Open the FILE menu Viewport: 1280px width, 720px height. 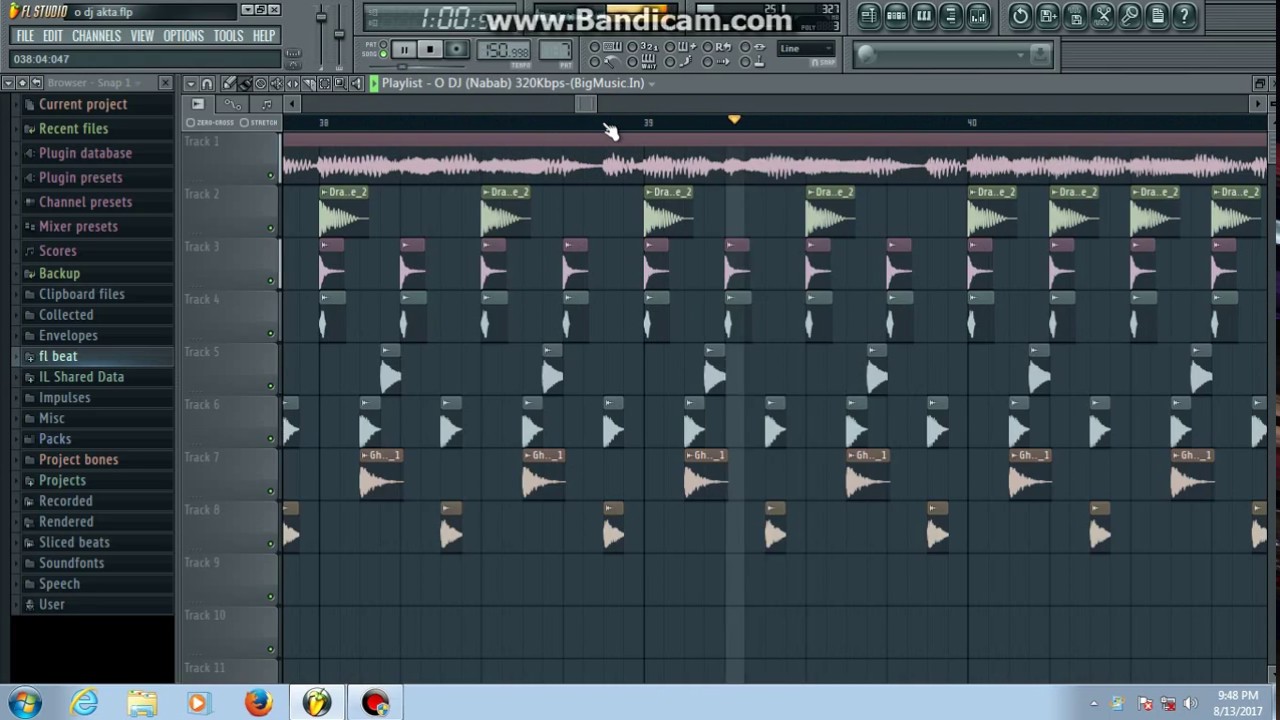[x=25, y=36]
